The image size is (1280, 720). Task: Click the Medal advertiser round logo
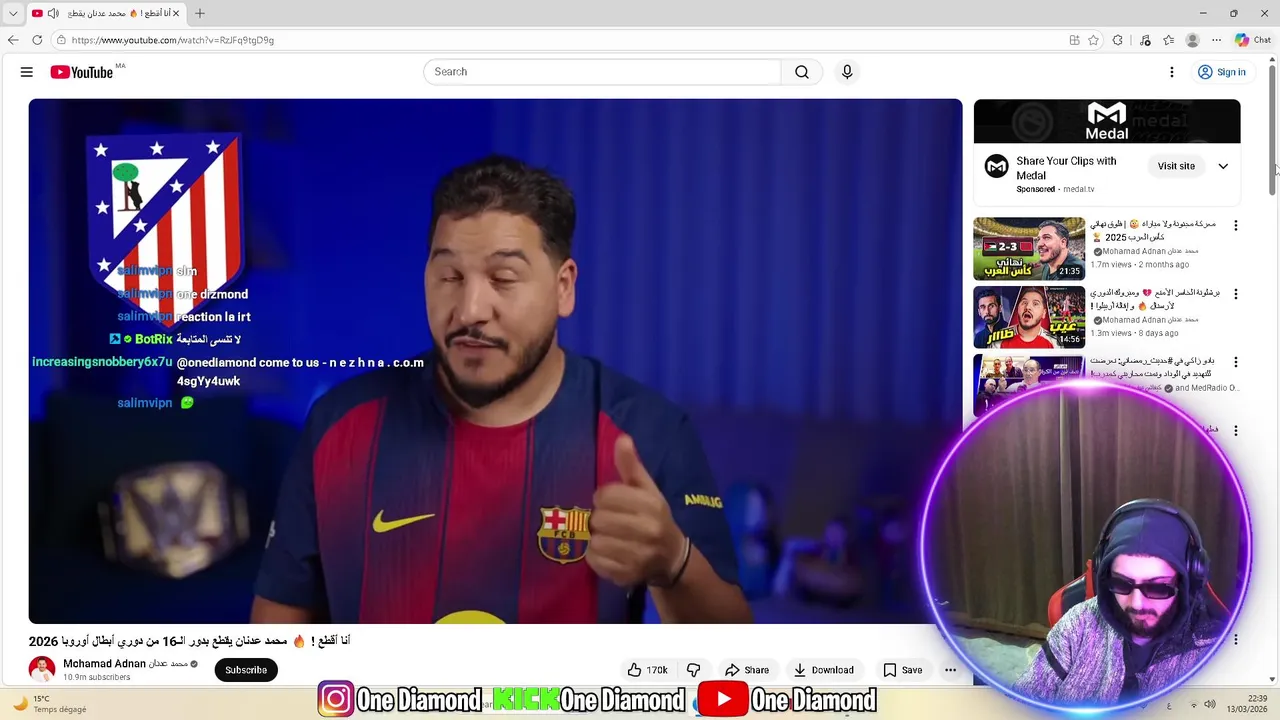pos(996,166)
